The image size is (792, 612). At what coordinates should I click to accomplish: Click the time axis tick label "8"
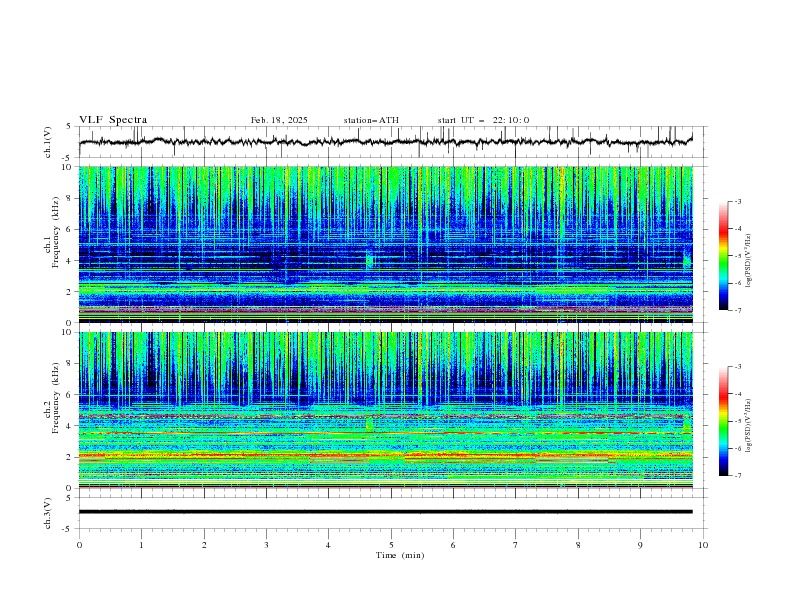578,545
